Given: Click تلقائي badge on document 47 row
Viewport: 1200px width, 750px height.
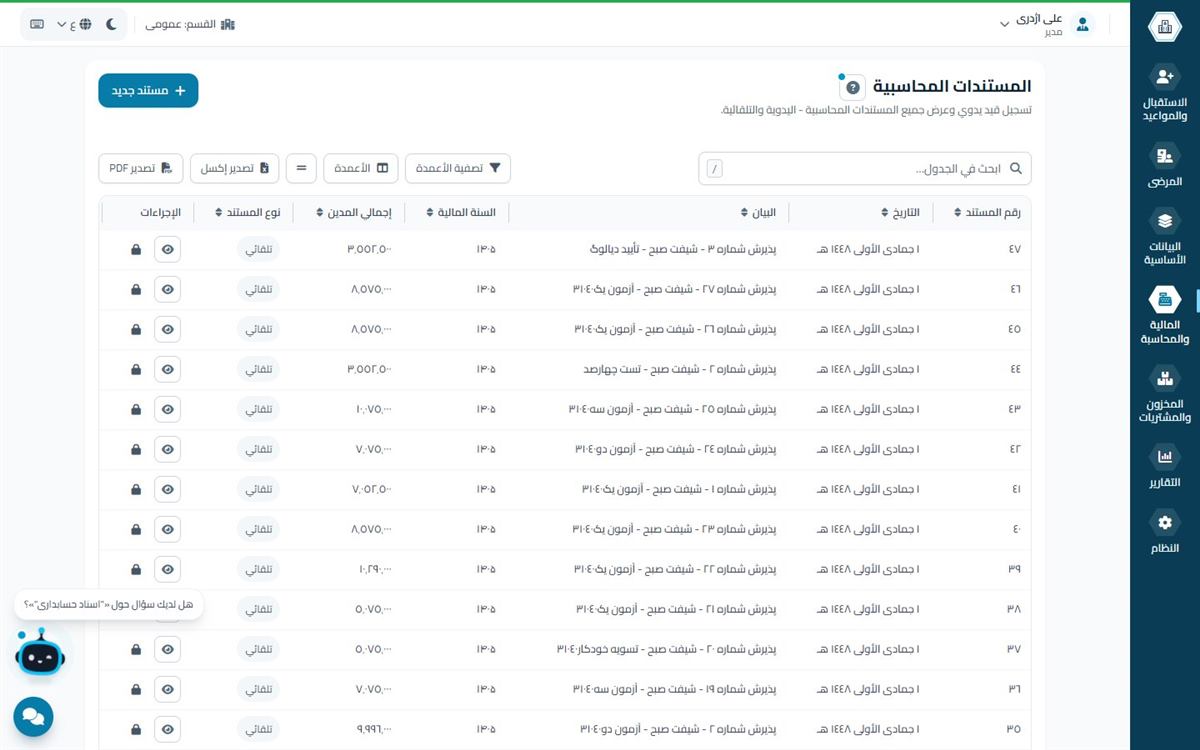Looking at the screenshot, I should coord(259,249).
